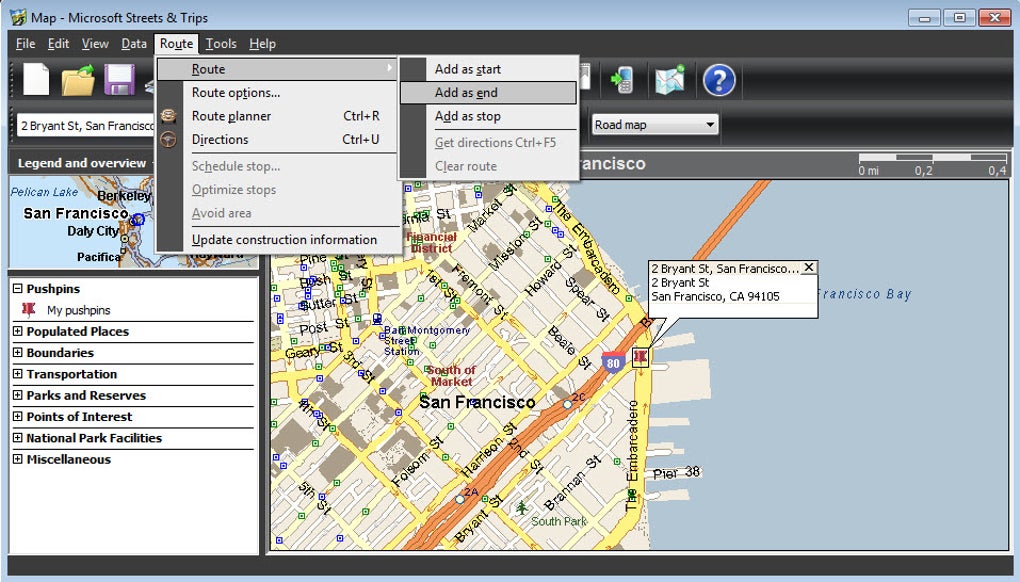The image size is (1020, 582).
Task: Click the Financial District label
Action: [431, 243]
